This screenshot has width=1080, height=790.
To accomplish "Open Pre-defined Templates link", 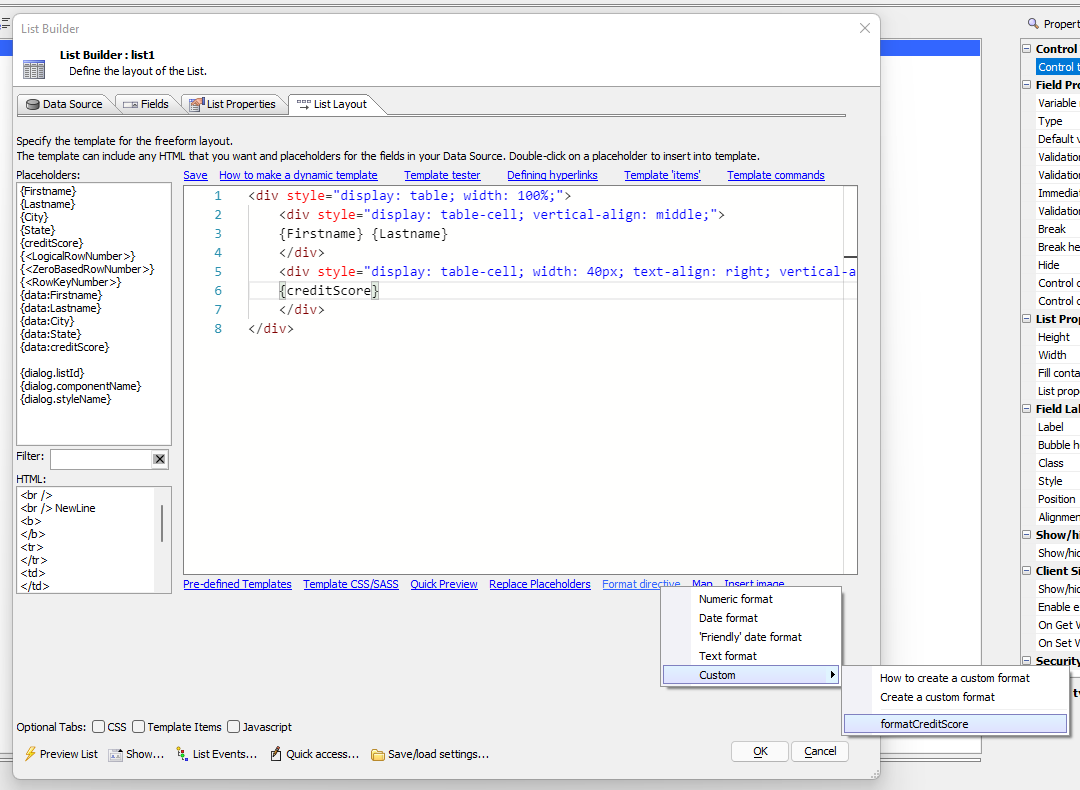I will click(237, 584).
